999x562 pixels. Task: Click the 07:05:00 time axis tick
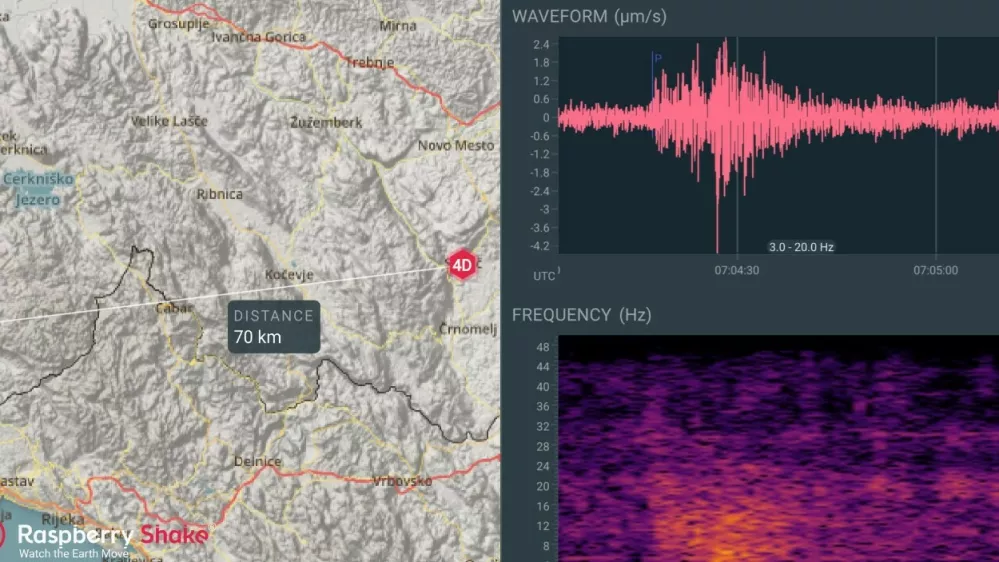(934, 270)
